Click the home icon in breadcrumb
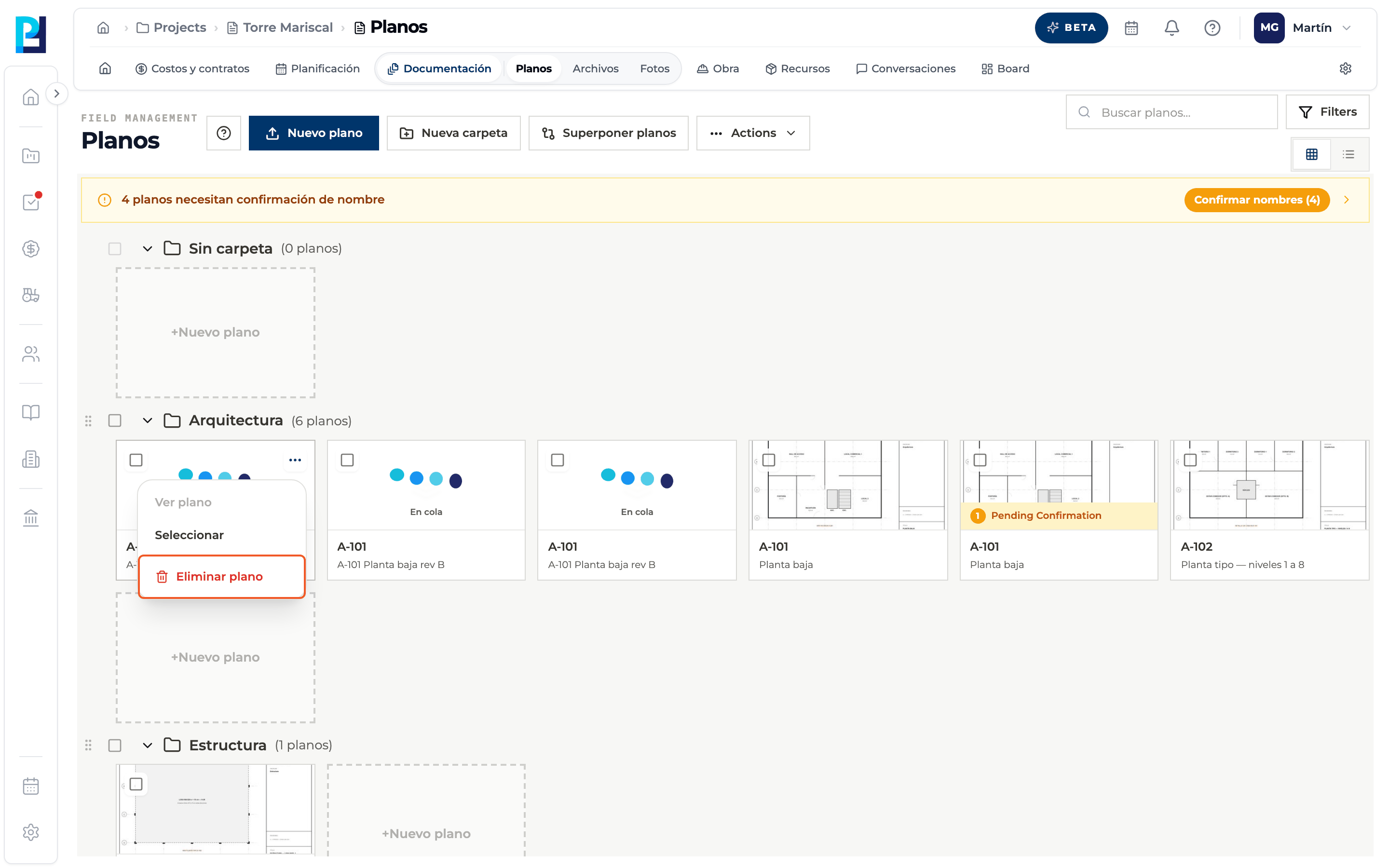The image size is (1389, 868). (103, 27)
